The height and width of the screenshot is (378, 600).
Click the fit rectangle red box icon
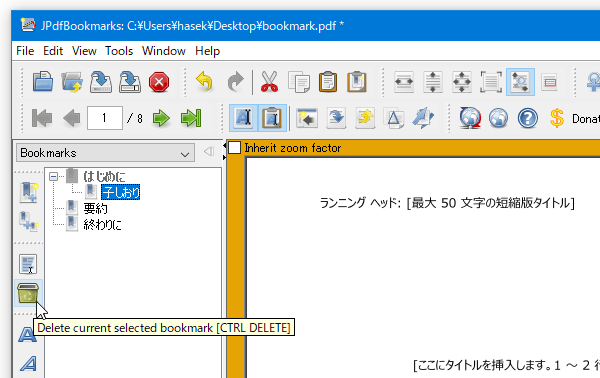click(x=549, y=82)
